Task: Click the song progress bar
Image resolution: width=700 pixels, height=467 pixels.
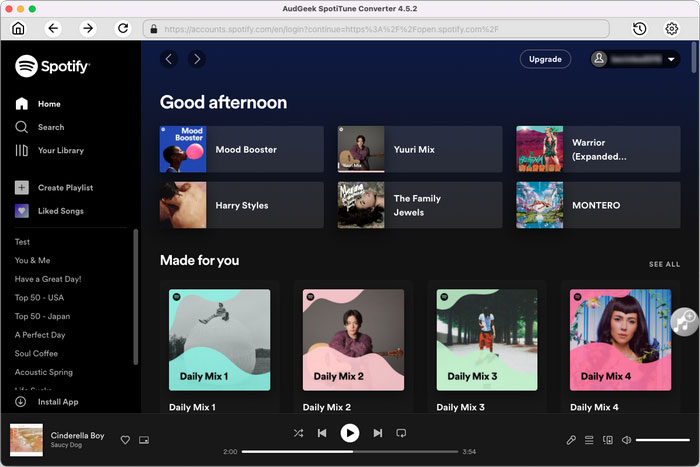Action: pyautogui.click(x=350, y=452)
